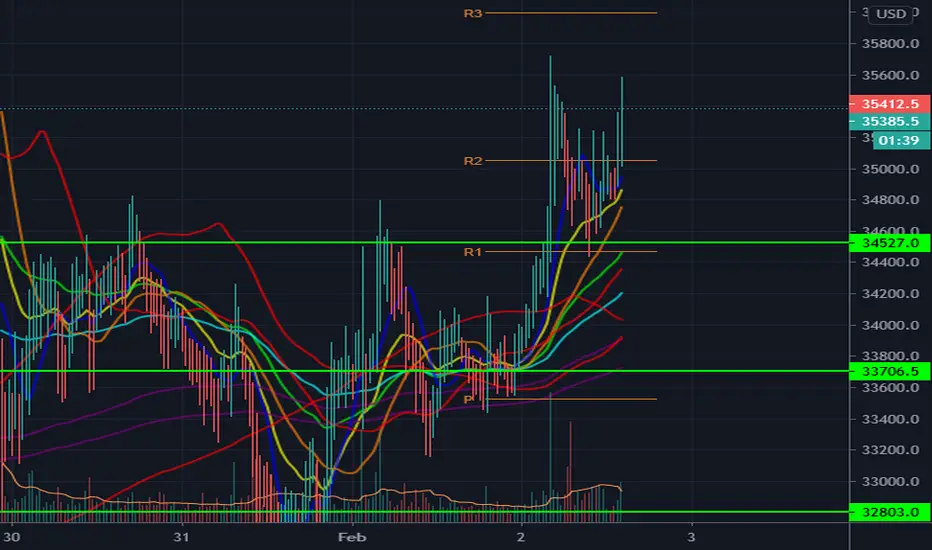Click the P pivot point label

pos(468,400)
